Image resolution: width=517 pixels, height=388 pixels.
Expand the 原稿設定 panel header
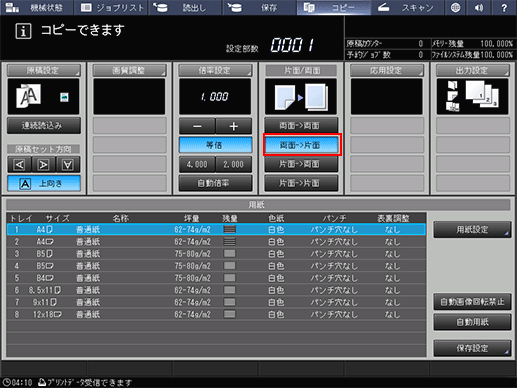tap(44, 70)
